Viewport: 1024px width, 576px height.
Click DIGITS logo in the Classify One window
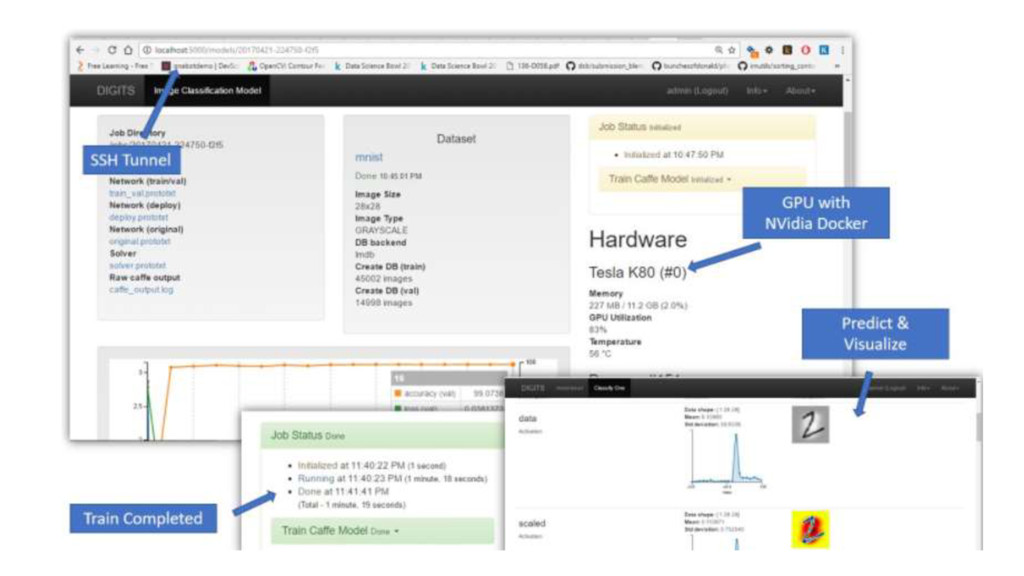click(x=533, y=388)
